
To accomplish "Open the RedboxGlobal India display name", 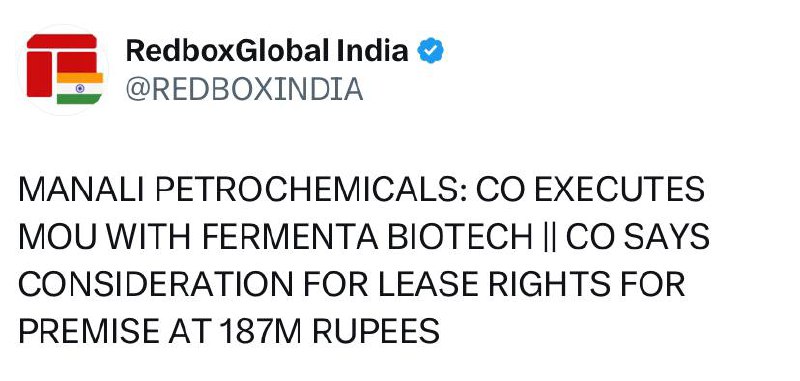I will (x=267, y=50).
